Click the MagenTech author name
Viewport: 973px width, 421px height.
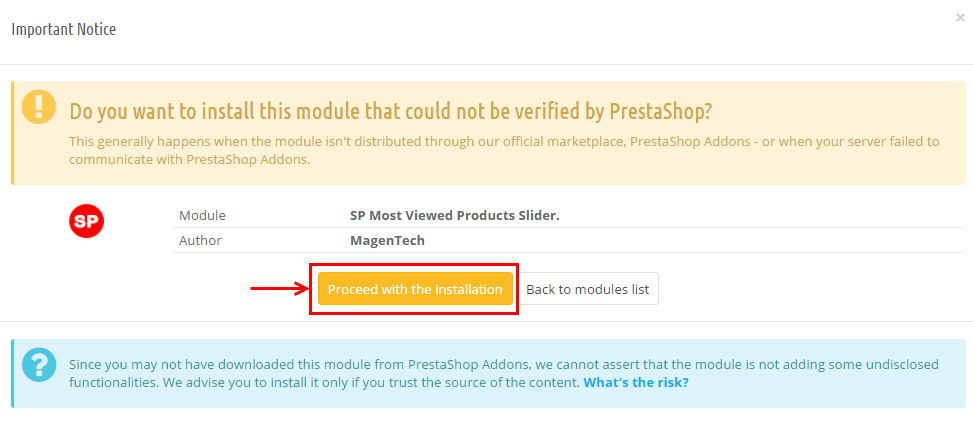[387, 240]
